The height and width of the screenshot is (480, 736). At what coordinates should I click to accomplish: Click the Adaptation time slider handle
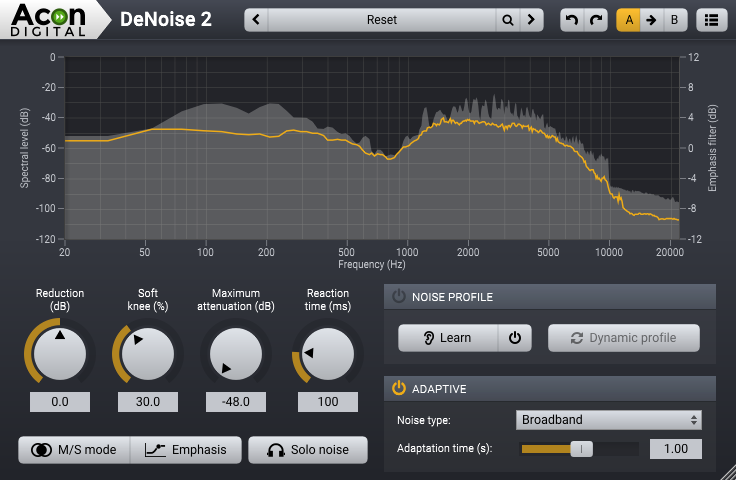(581, 449)
